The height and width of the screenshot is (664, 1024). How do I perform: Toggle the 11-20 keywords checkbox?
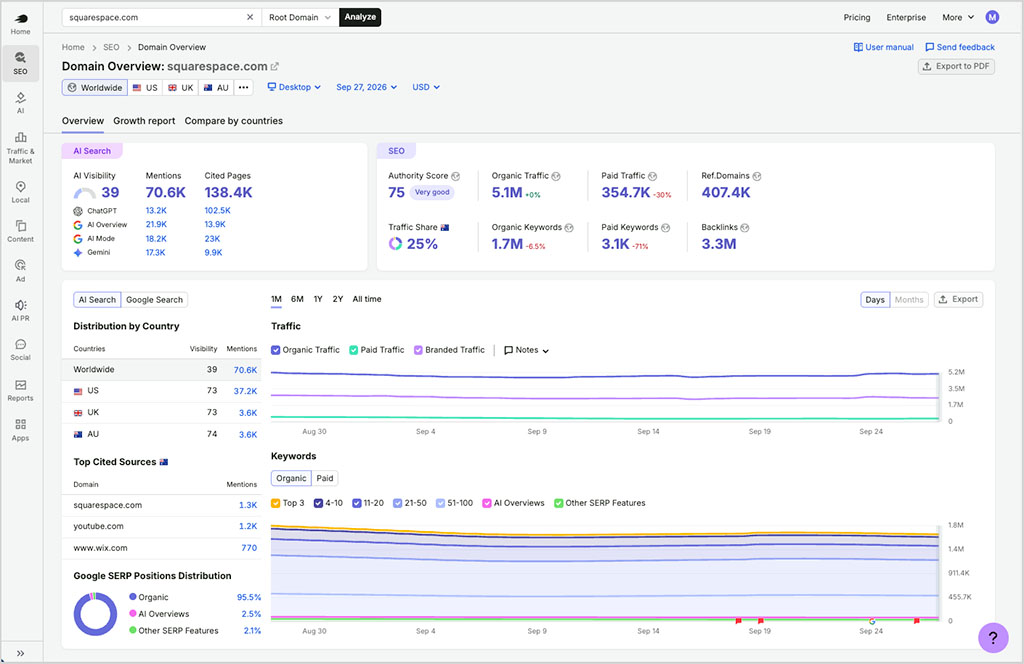pos(357,503)
